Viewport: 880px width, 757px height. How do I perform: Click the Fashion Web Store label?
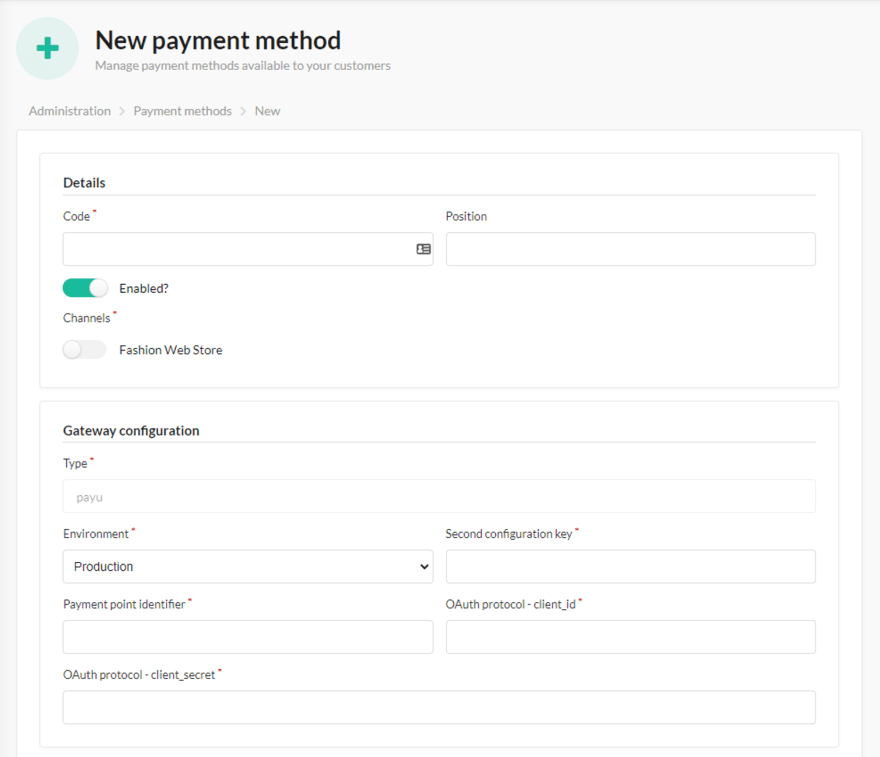(x=171, y=350)
